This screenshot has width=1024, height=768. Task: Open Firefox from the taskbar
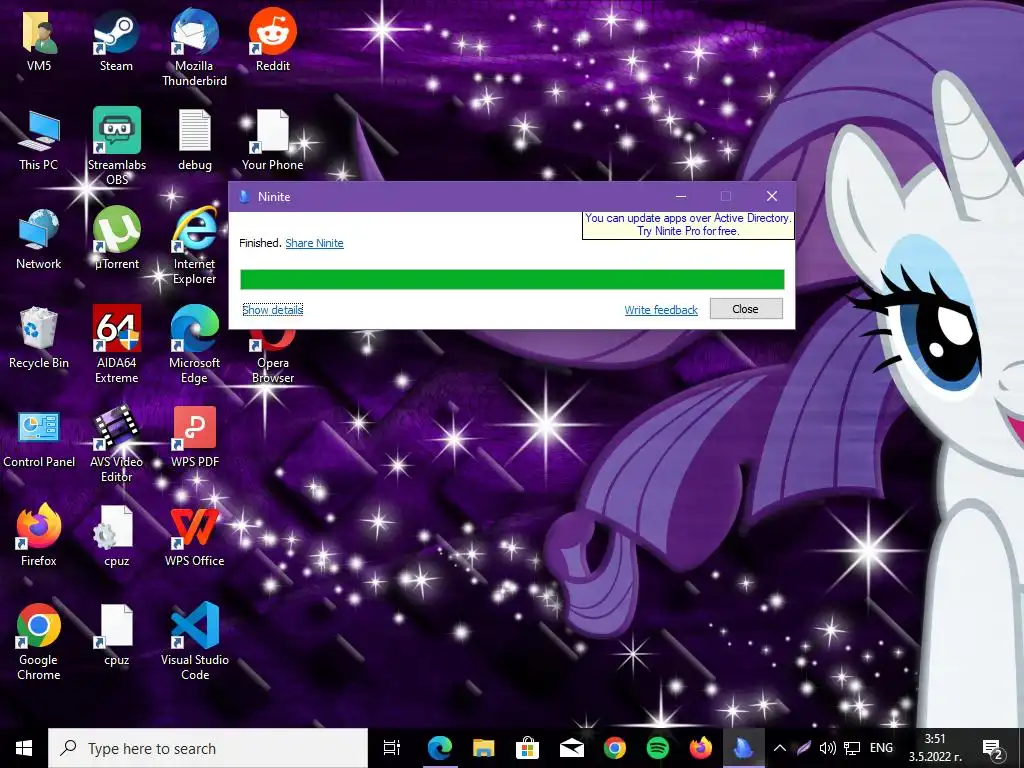click(x=701, y=748)
